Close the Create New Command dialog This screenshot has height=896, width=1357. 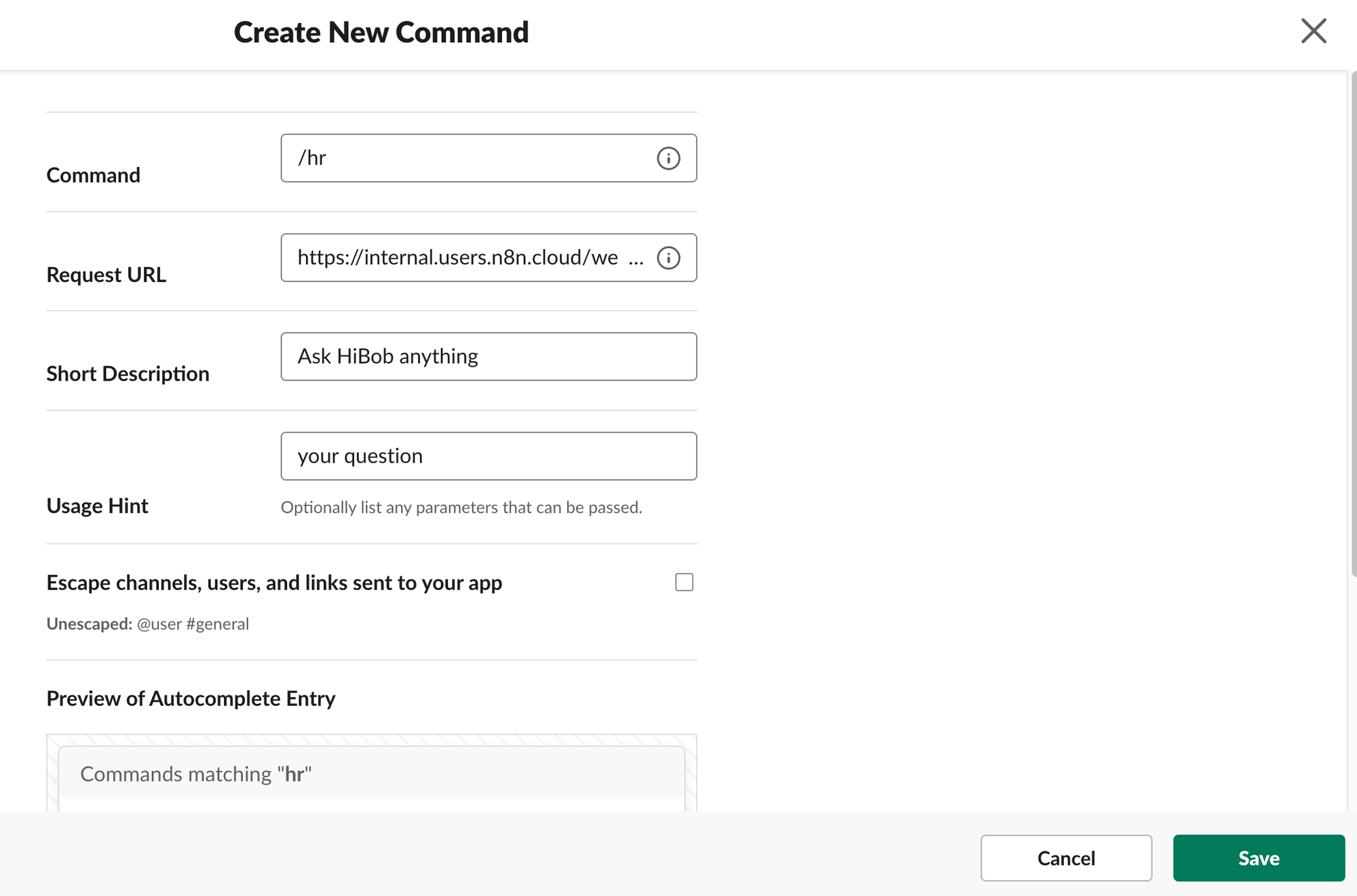[1314, 31]
